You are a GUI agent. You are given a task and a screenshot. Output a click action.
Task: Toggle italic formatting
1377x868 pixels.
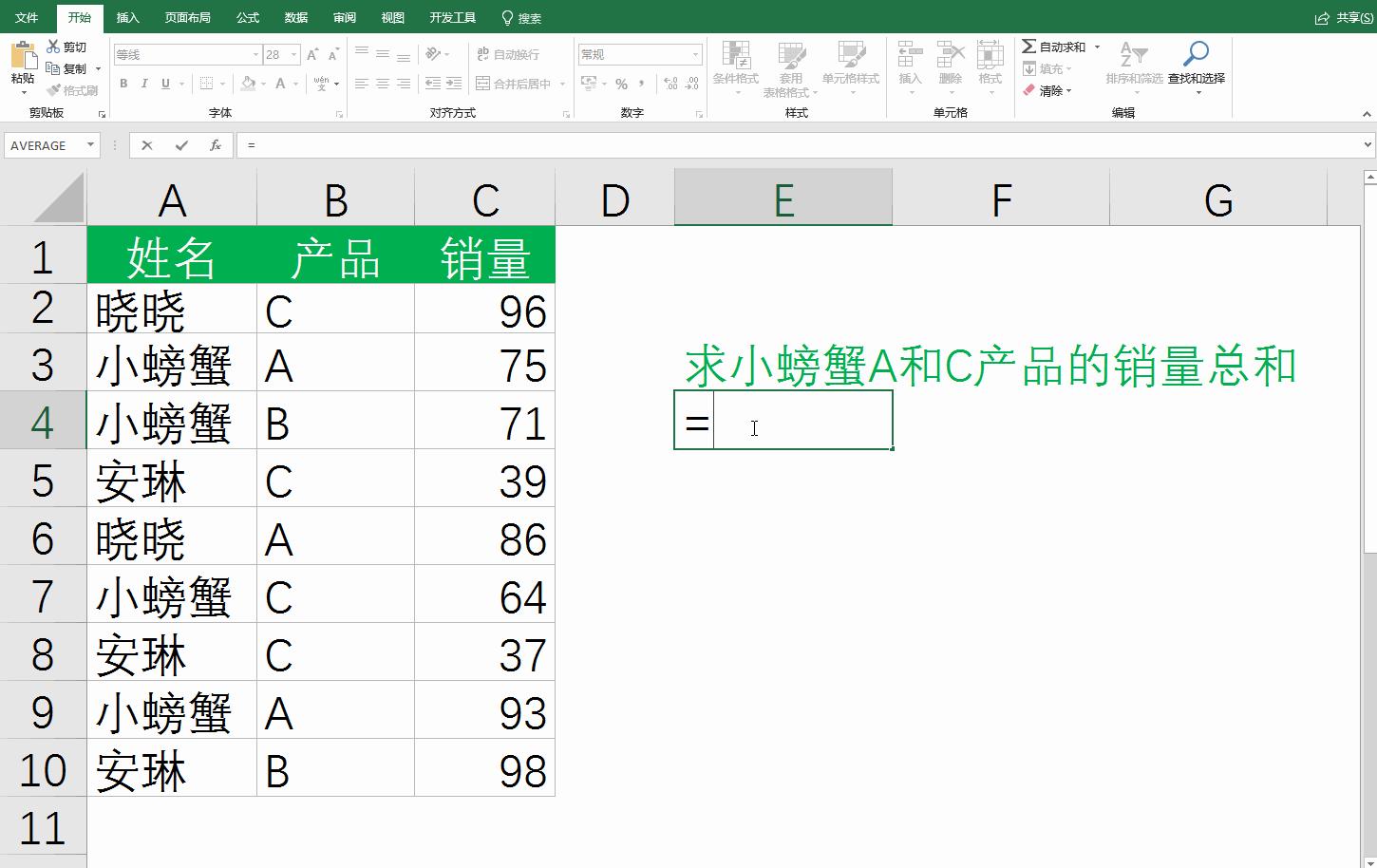click(144, 84)
